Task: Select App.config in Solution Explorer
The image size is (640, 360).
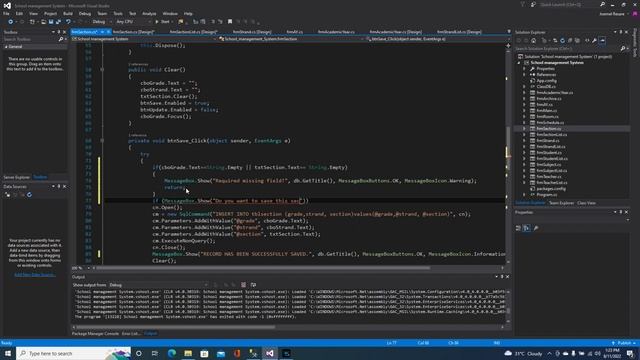Action: (546, 81)
